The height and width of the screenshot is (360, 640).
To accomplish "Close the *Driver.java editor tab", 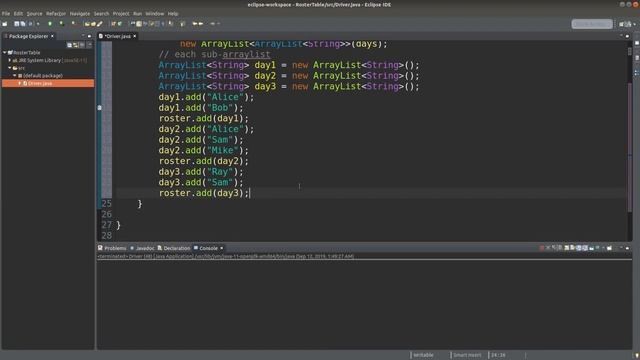I will [x=135, y=36].
